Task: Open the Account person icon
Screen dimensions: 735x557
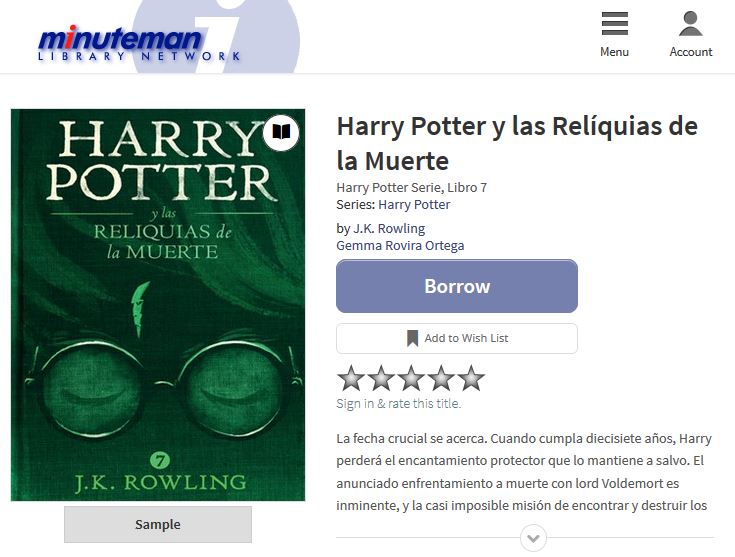Action: click(690, 23)
